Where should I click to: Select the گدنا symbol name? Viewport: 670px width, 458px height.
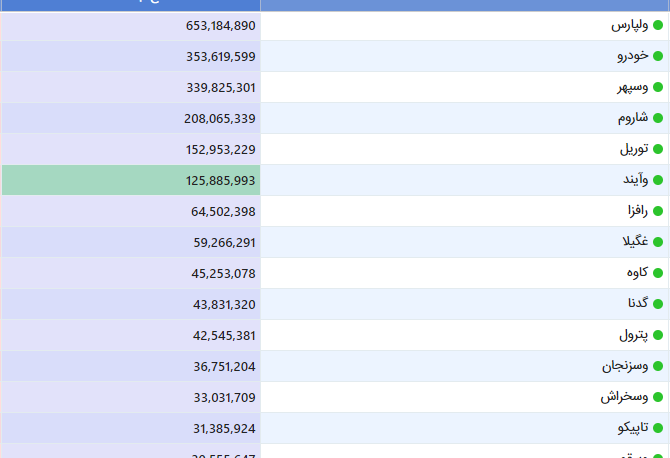tap(638, 303)
